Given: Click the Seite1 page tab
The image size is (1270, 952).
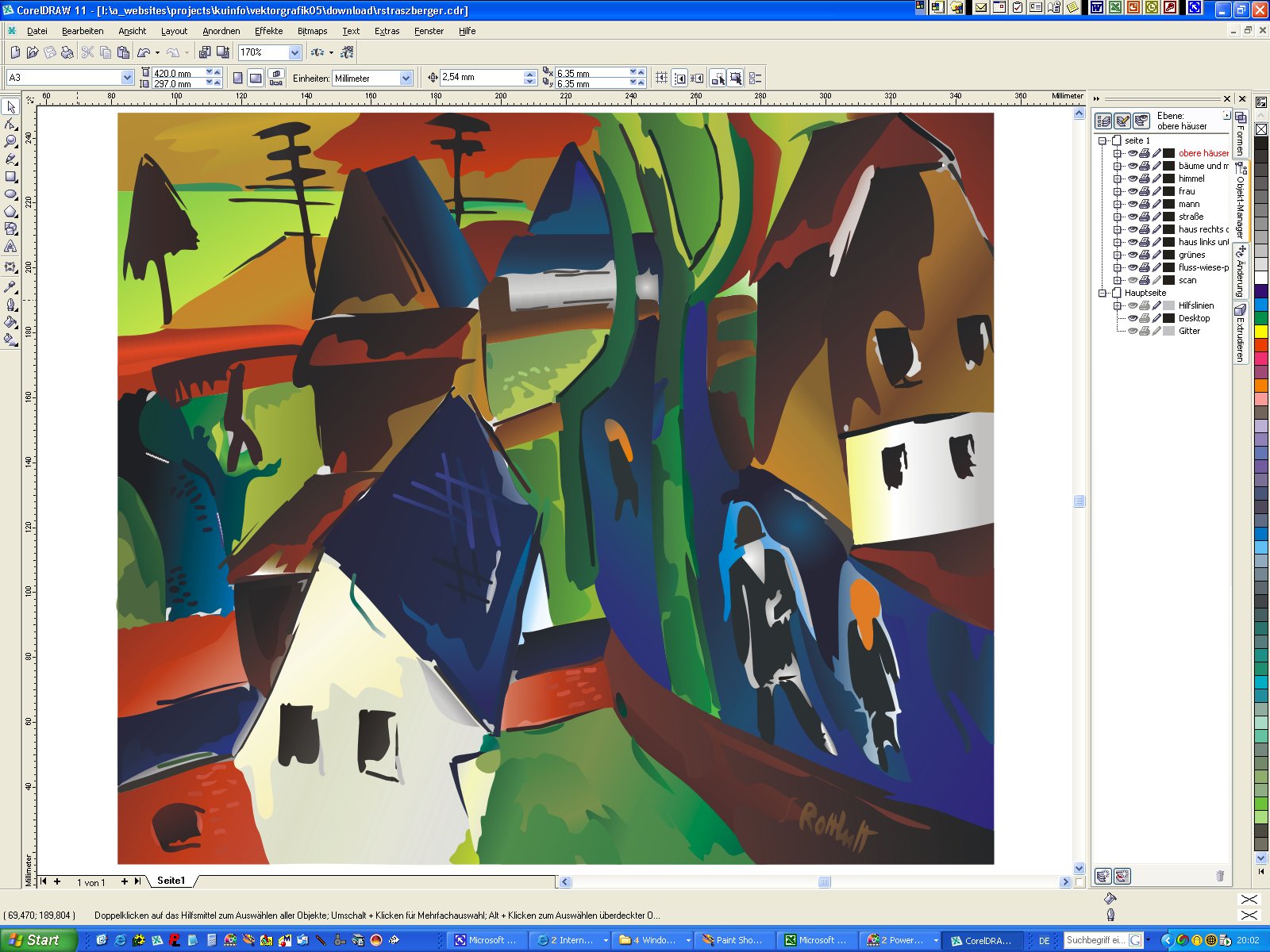Looking at the screenshot, I should pyautogui.click(x=171, y=881).
